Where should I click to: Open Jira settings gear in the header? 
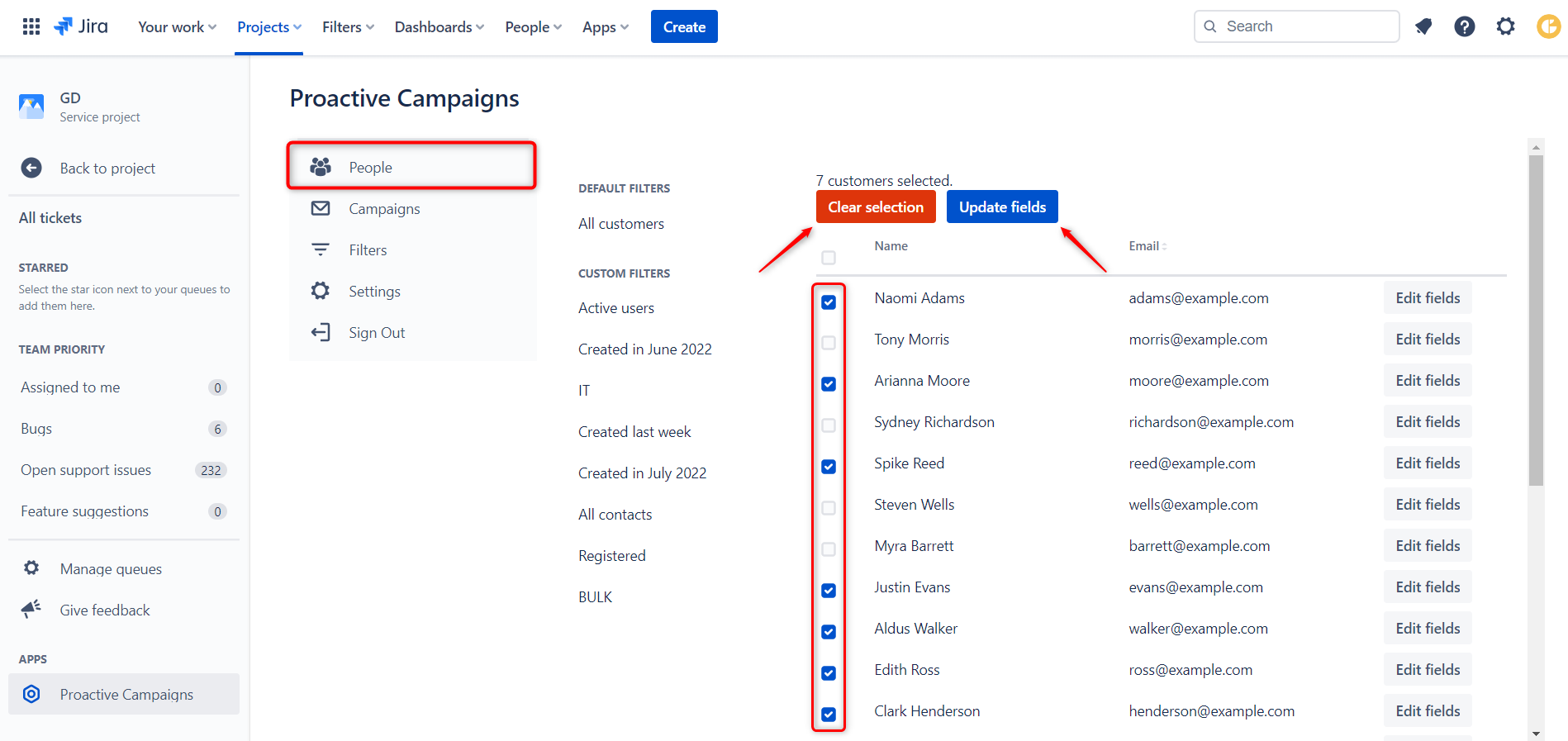(x=1506, y=26)
